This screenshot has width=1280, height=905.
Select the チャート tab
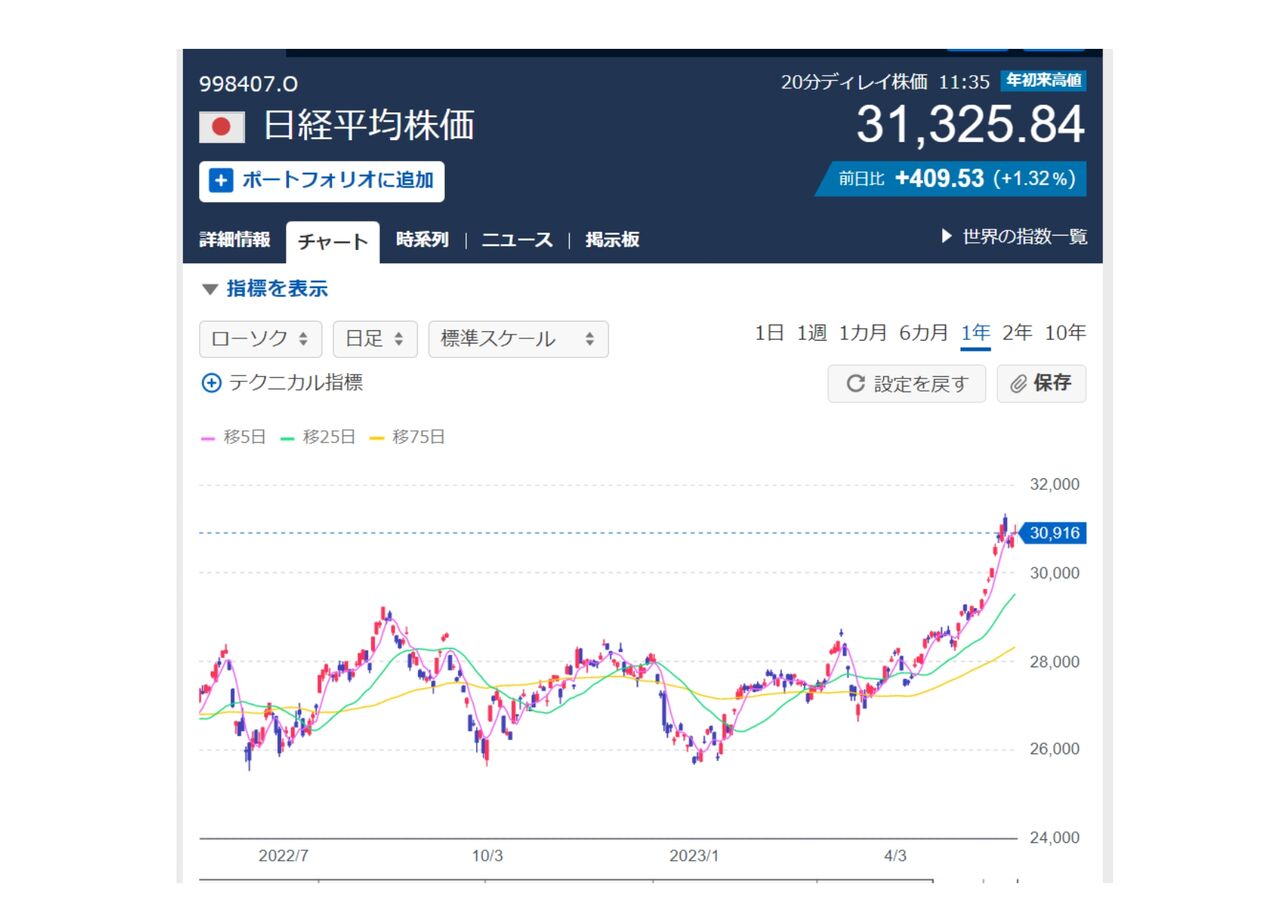point(333,242)
